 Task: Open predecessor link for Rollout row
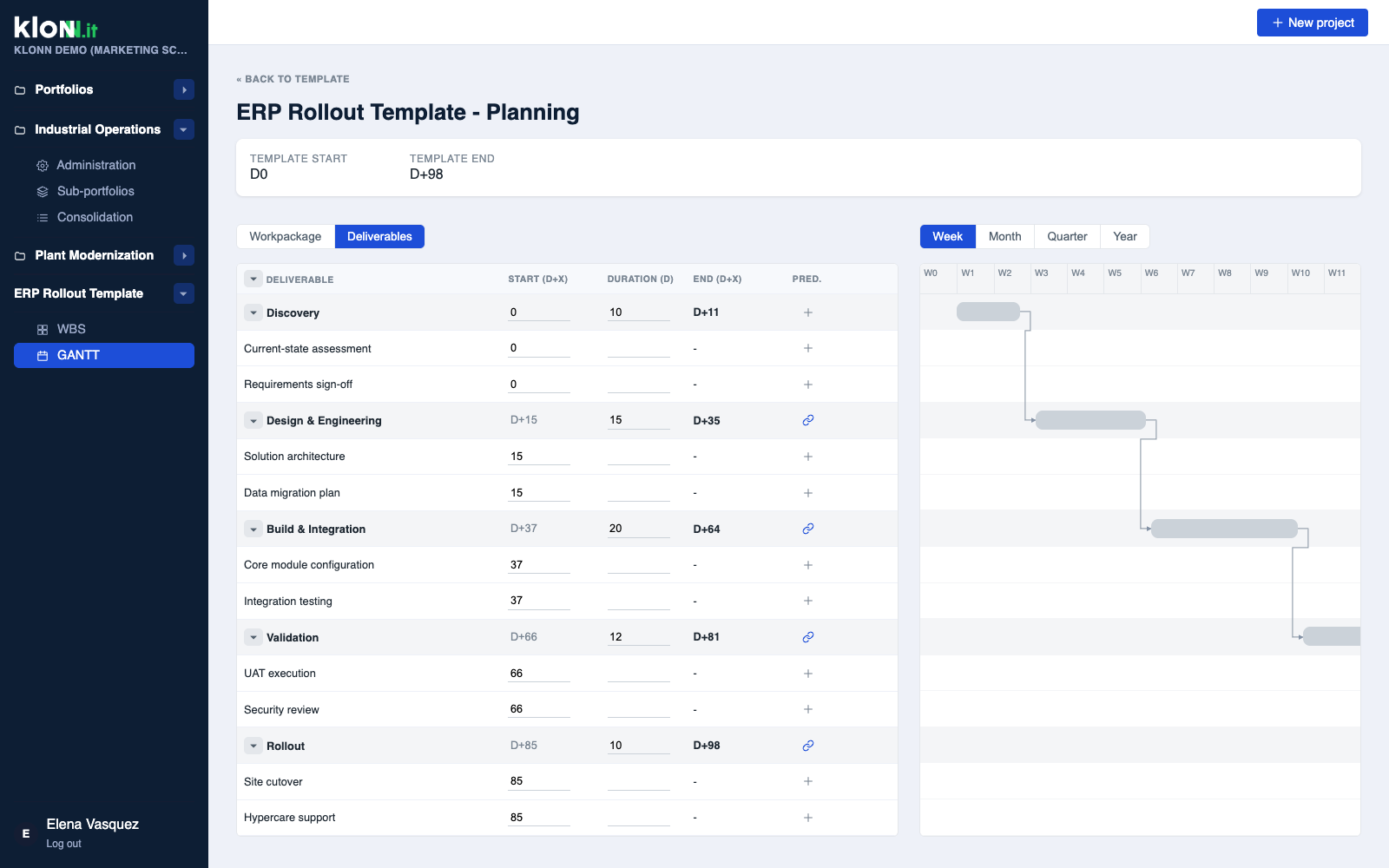coord(808,746)
